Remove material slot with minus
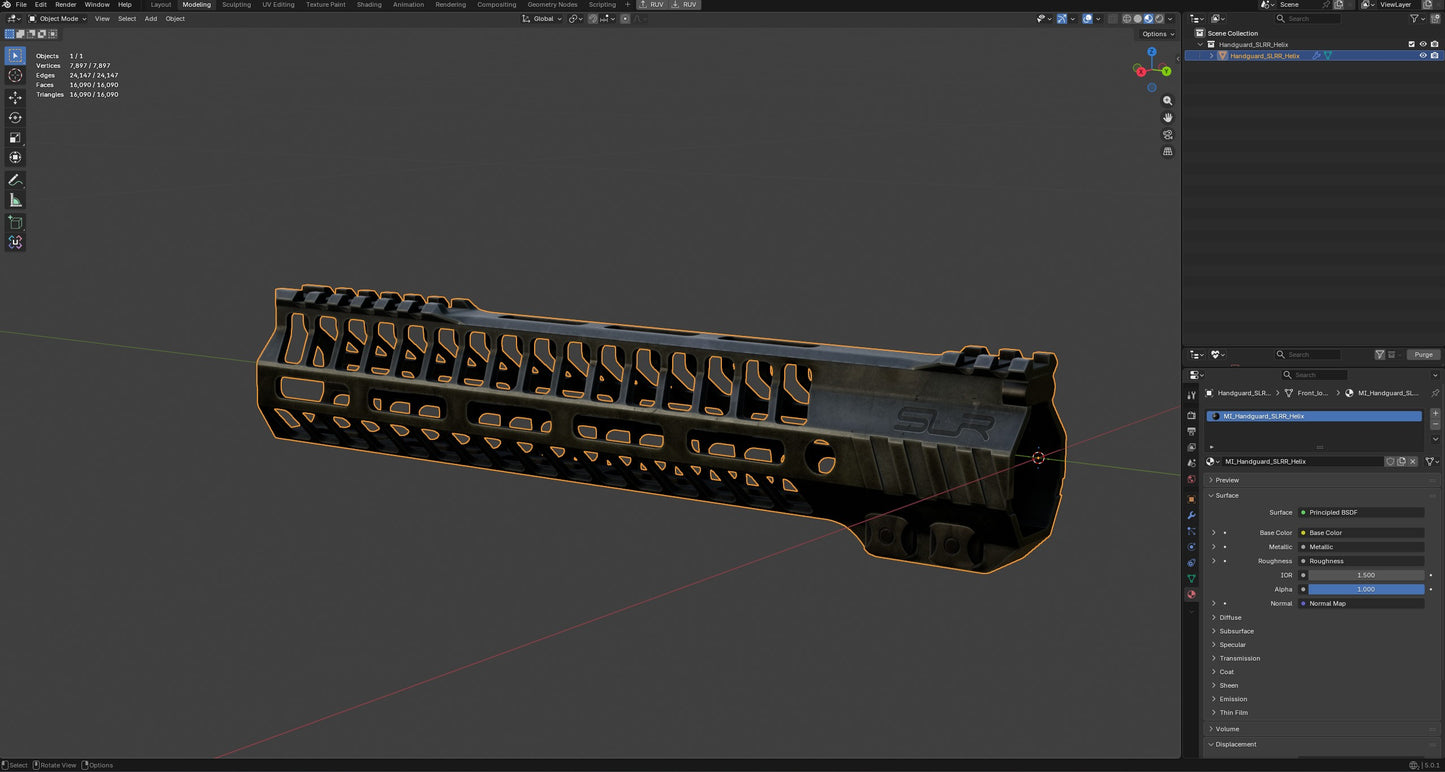1445x772 pixels. (1435, 424)
